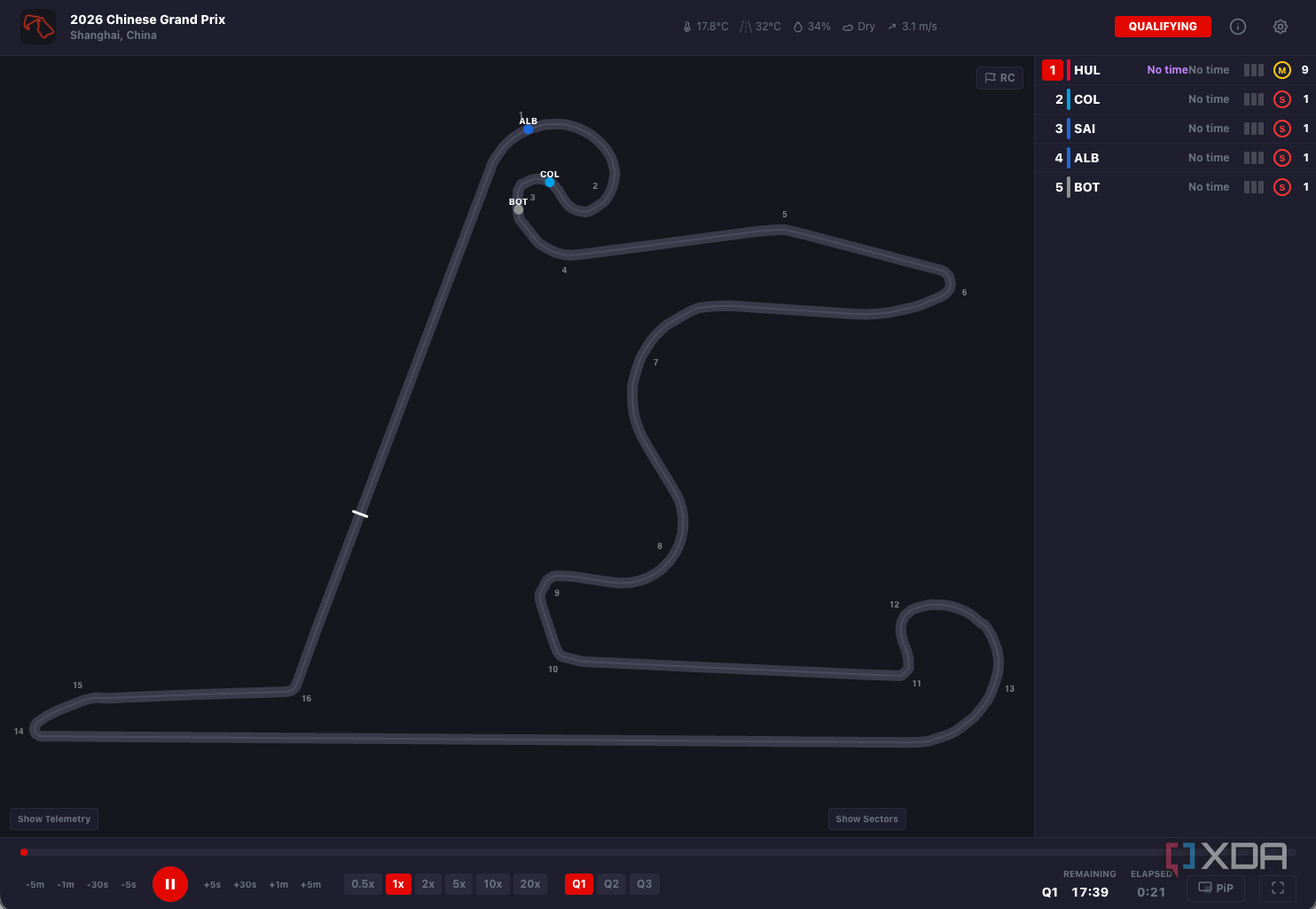Rewind five minutes with -5m

click(x=35, y=884)
